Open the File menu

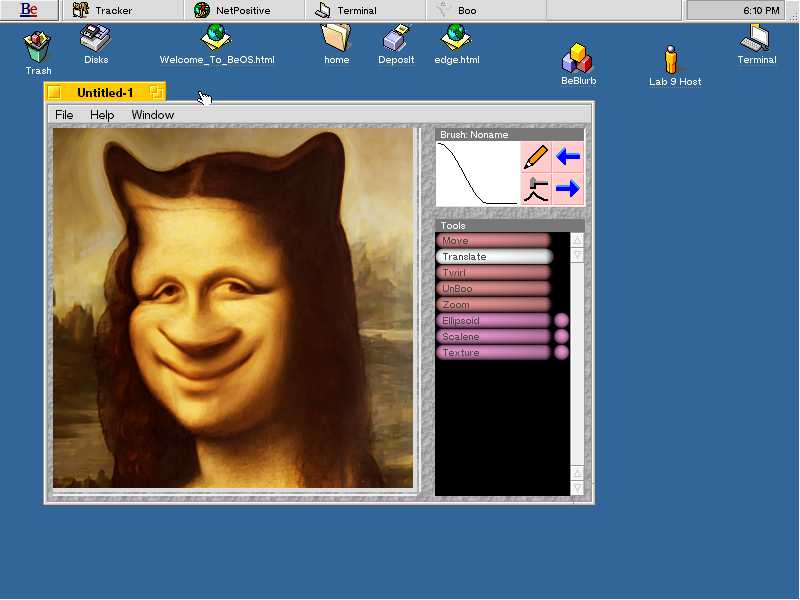[64, 115]
